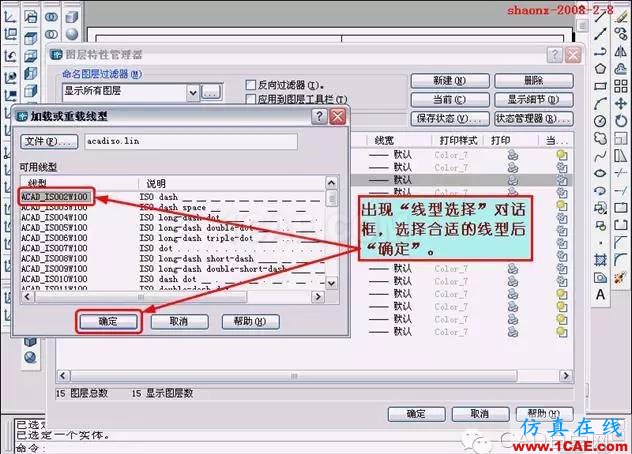Select the Mirror modify tool
Image resolution: width=632 pixels, height=454 pixels.
621,51
